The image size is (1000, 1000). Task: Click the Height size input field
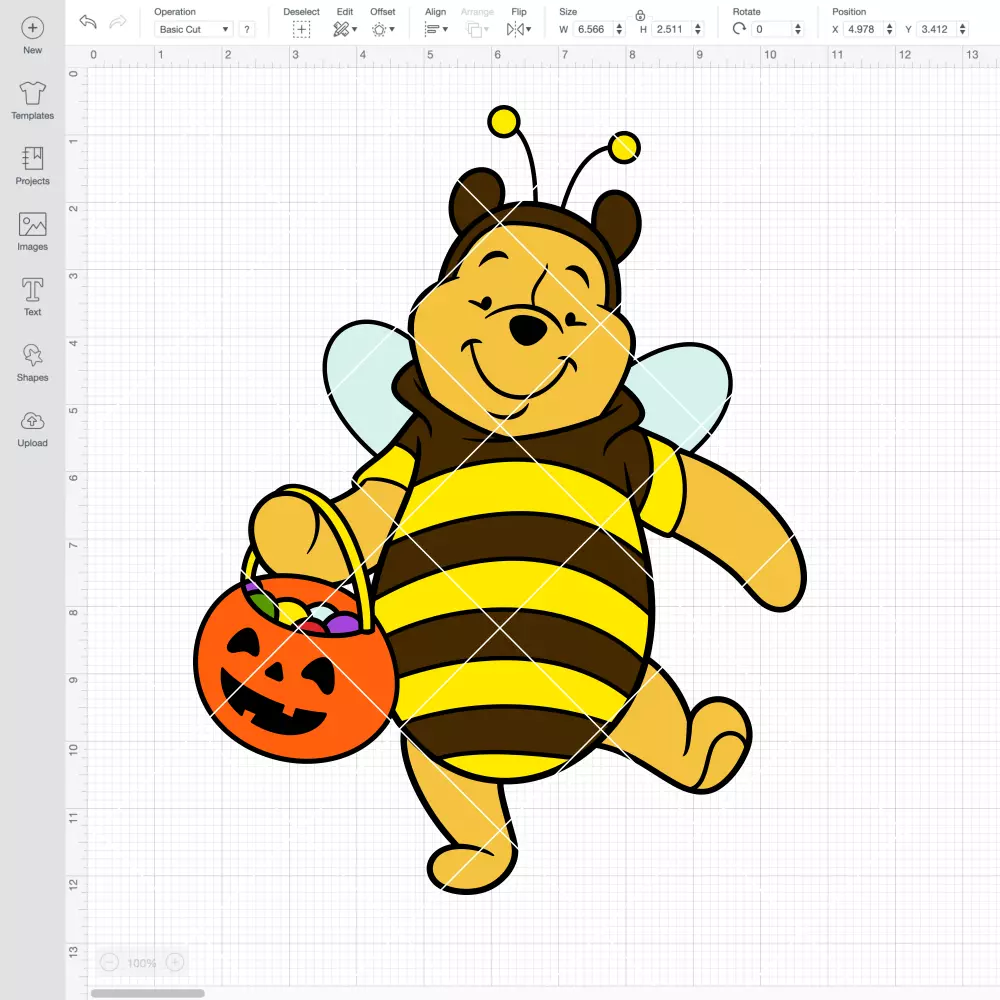pyautogui.click(x=672, y=29)
